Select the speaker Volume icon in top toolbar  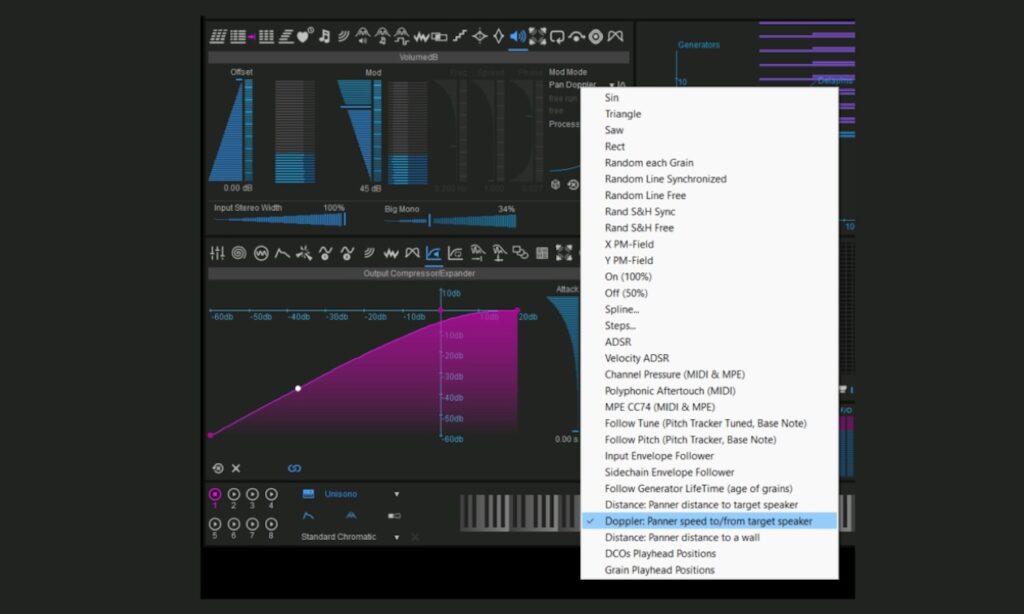517,37
